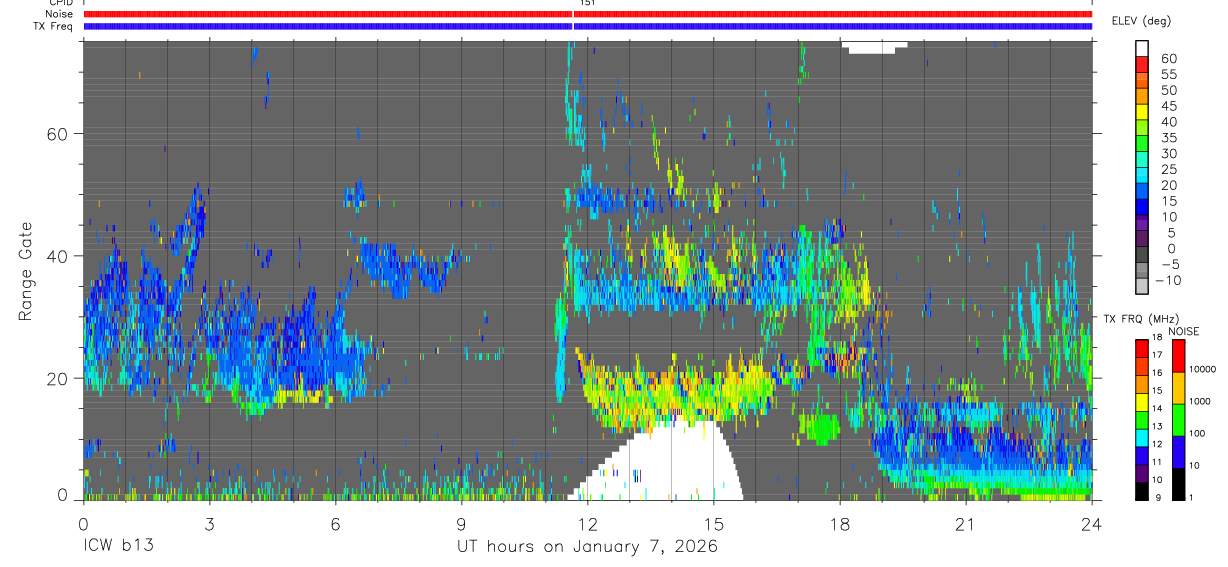The image size is (1228, 567).
Task: Click the 'ELEV (deg)' legend title
Action: point(1142,21)
